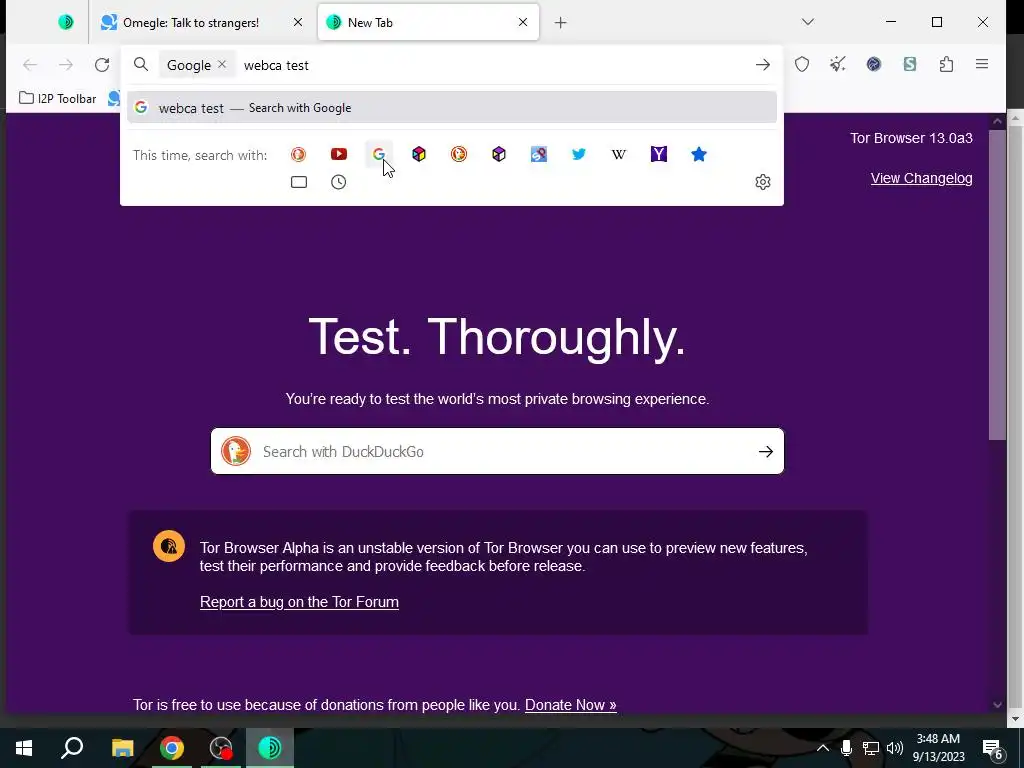Open a new tab with plus button
This screenshot has width=1024, height=768.
point(560,23)
